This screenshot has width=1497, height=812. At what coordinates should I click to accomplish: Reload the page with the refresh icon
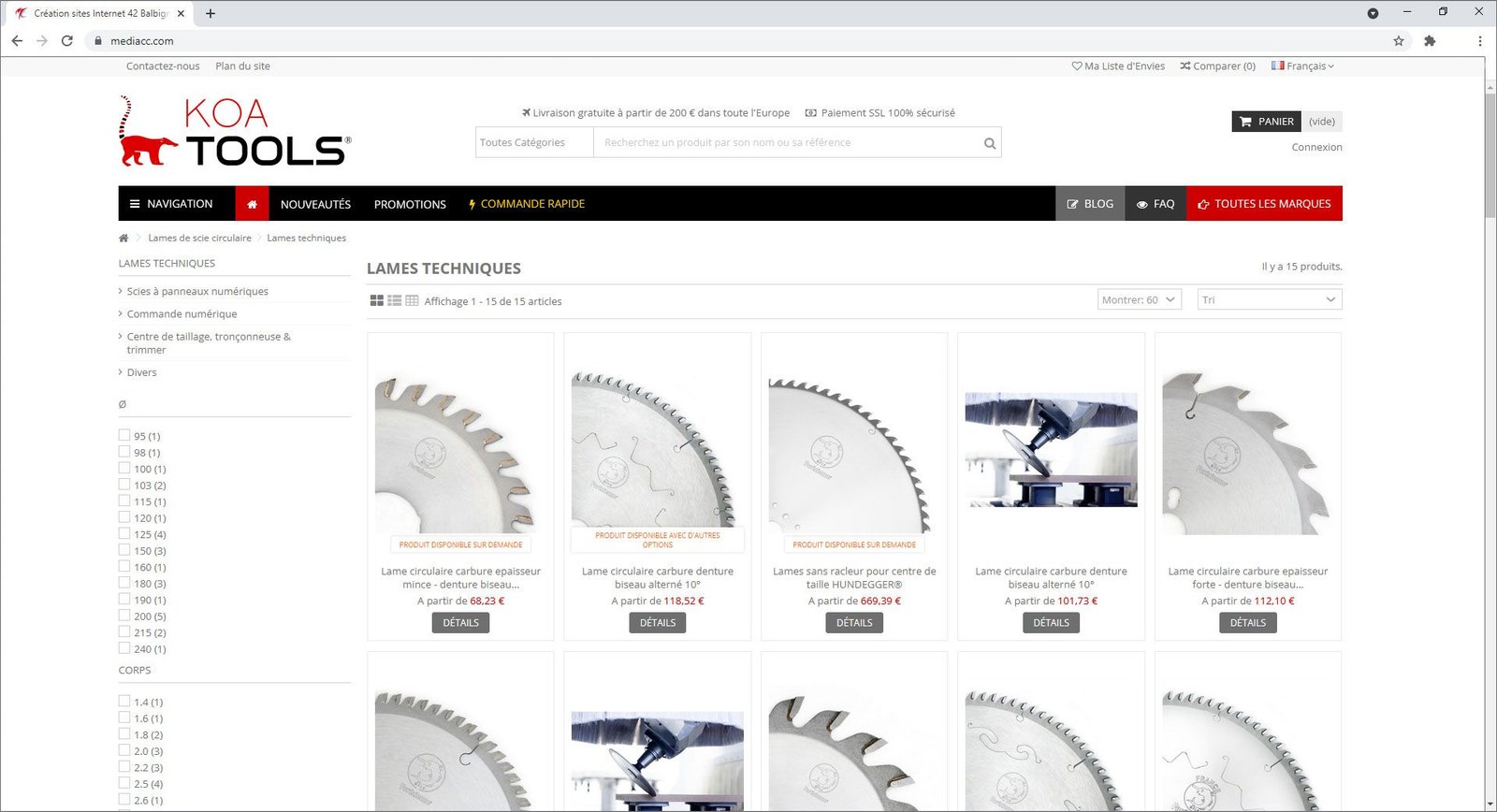[67, 40]
